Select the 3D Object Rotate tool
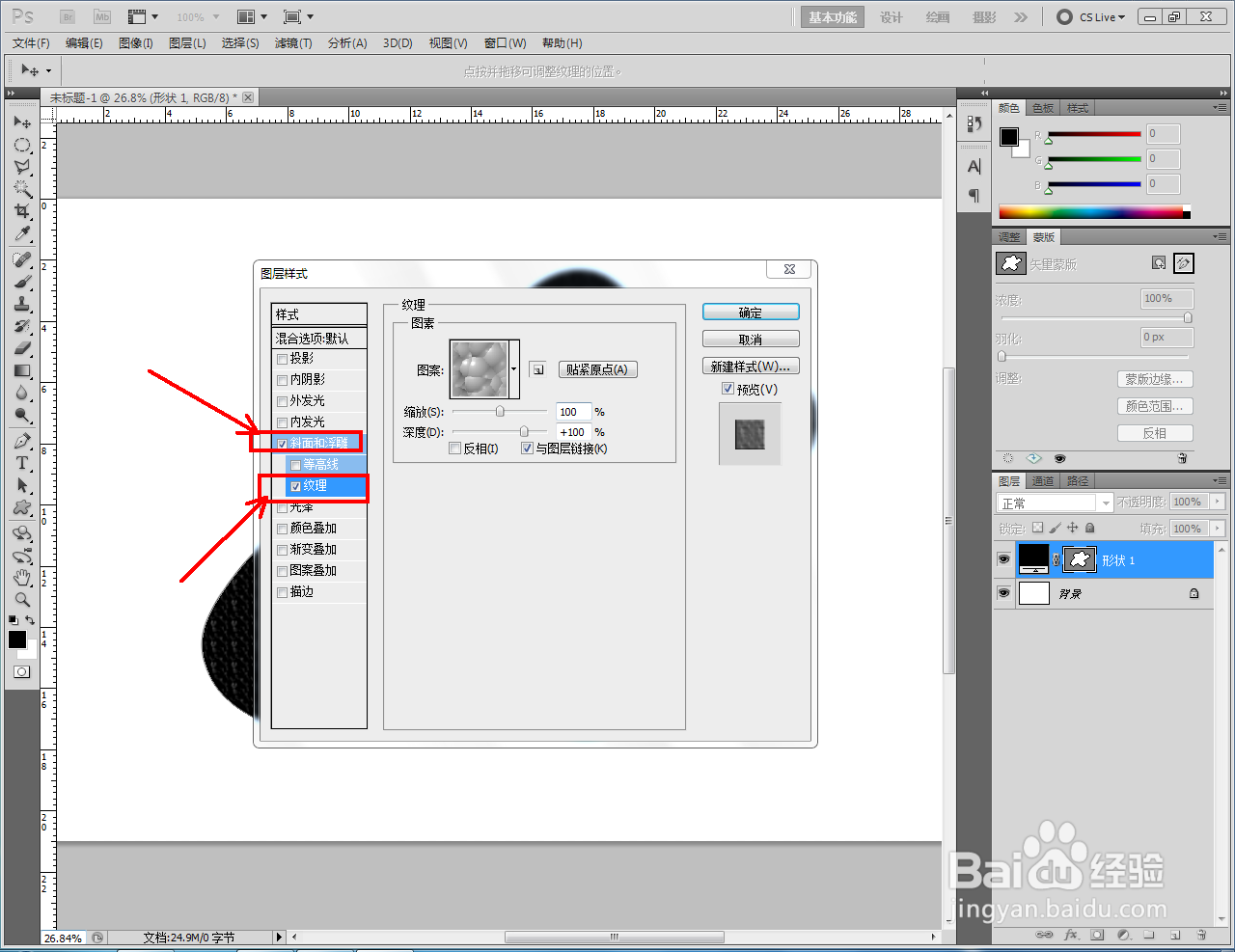Image resolution: width=1235 pixels, height=952 pixels. tap(22, 533)
